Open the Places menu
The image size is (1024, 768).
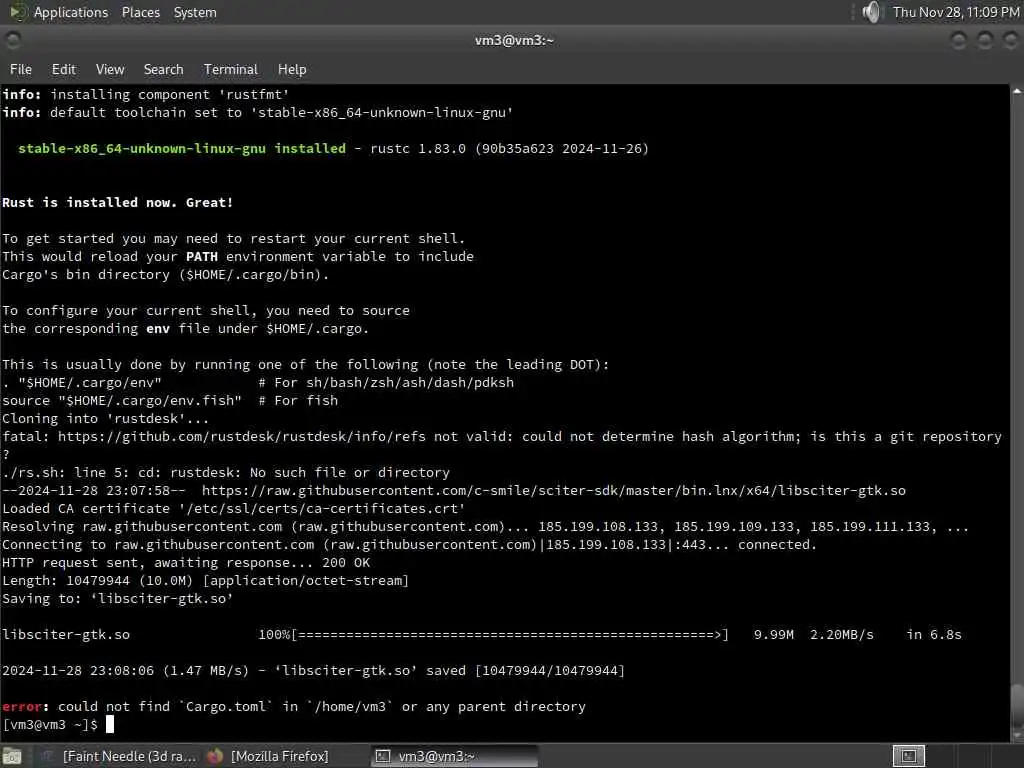[x=140, y=12]
